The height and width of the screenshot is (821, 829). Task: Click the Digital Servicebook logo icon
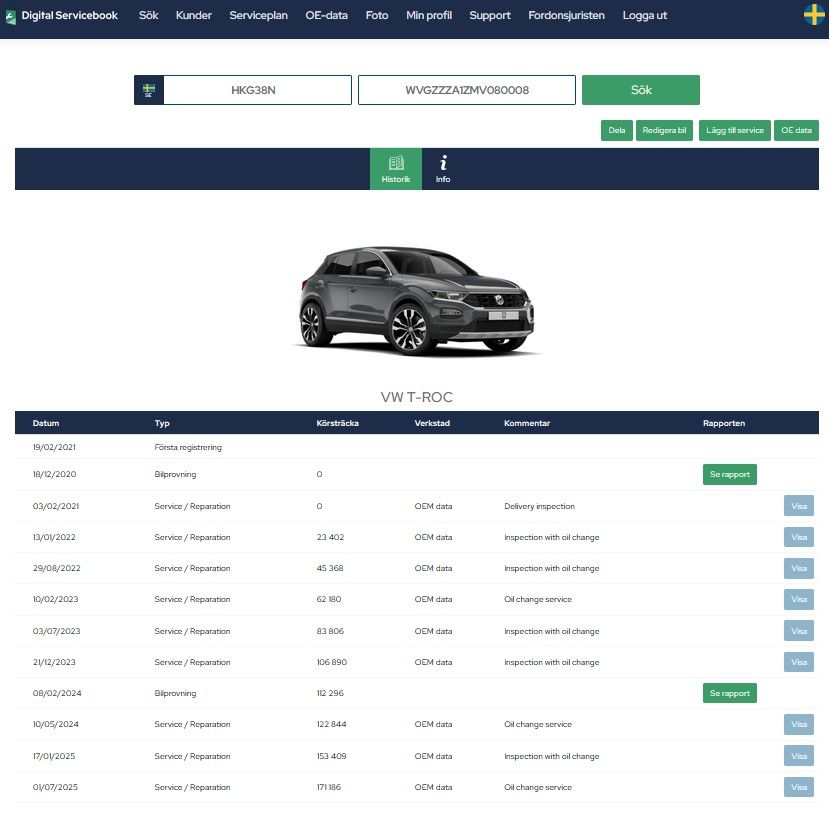[11, 17]
